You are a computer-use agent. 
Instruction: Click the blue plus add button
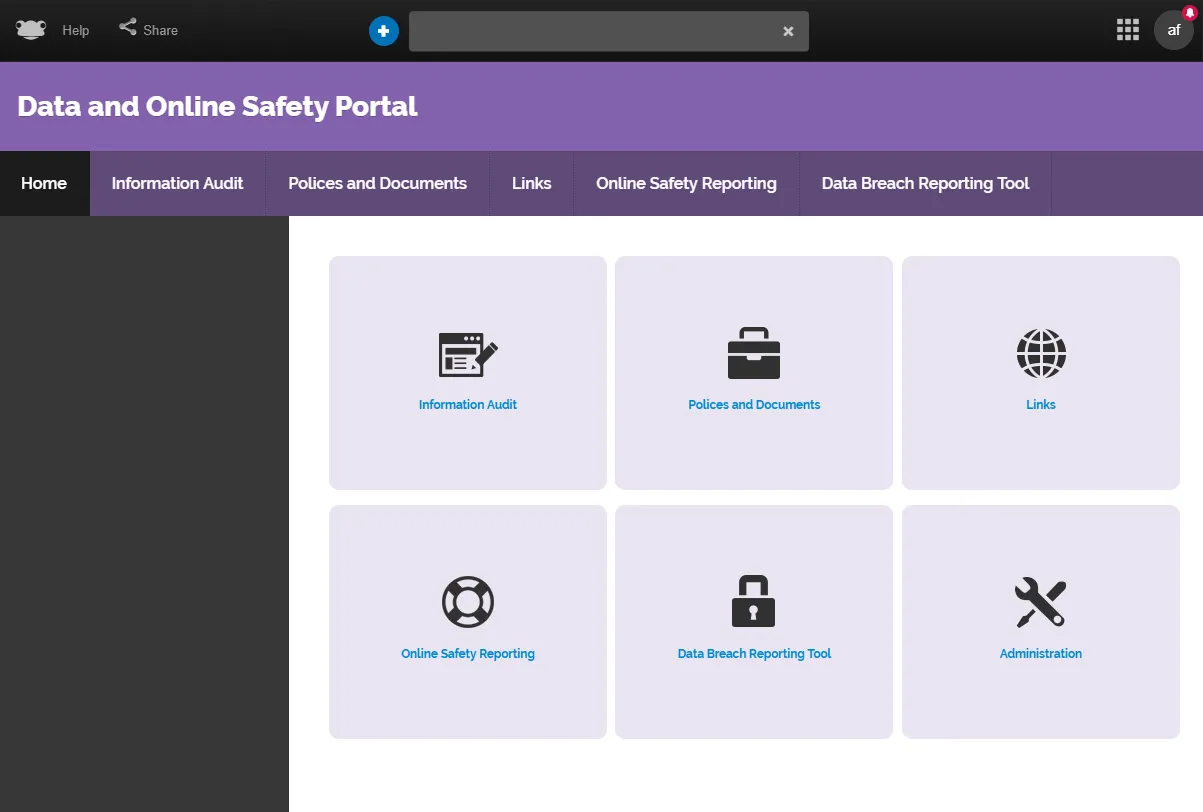click(384, 31)
